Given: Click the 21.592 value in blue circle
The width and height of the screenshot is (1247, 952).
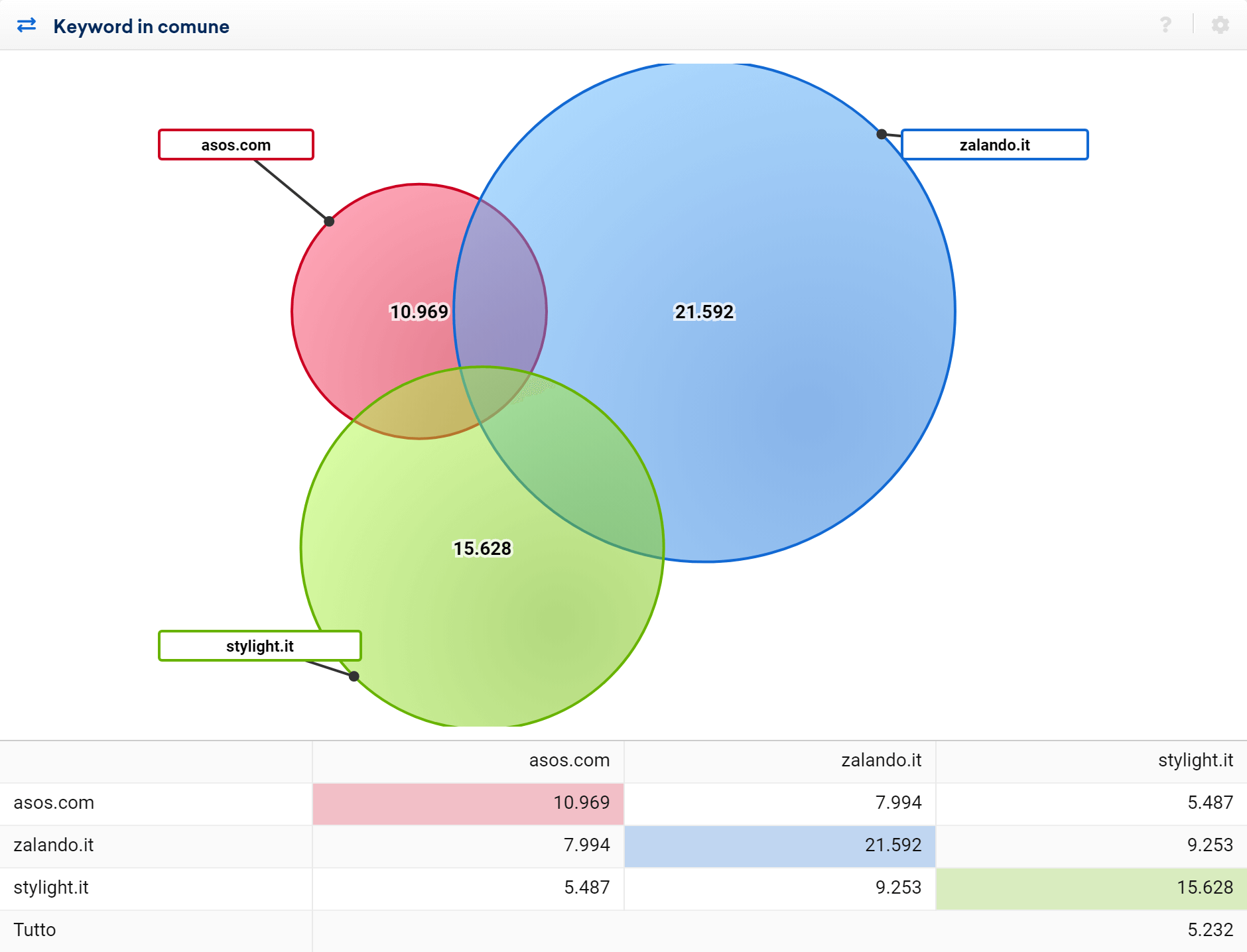Looking at the screenshot, I should (x=704, y=312).
